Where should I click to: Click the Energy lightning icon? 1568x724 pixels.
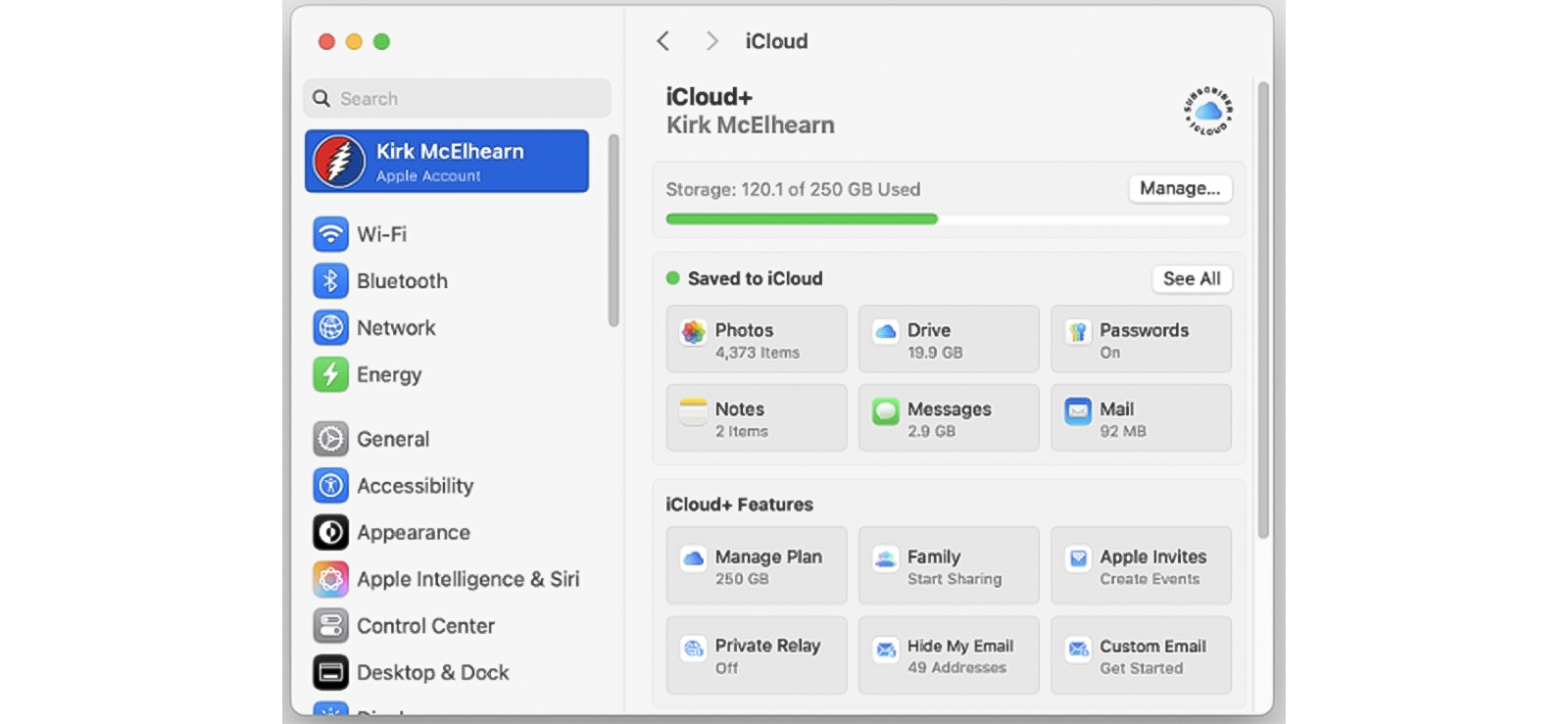pos(330,374)
